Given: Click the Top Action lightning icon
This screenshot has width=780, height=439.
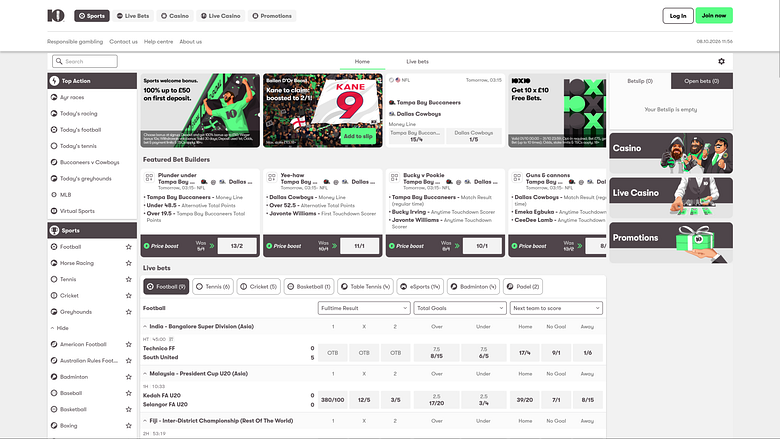Looking at the screenshot, I should (x=54, y=81).
